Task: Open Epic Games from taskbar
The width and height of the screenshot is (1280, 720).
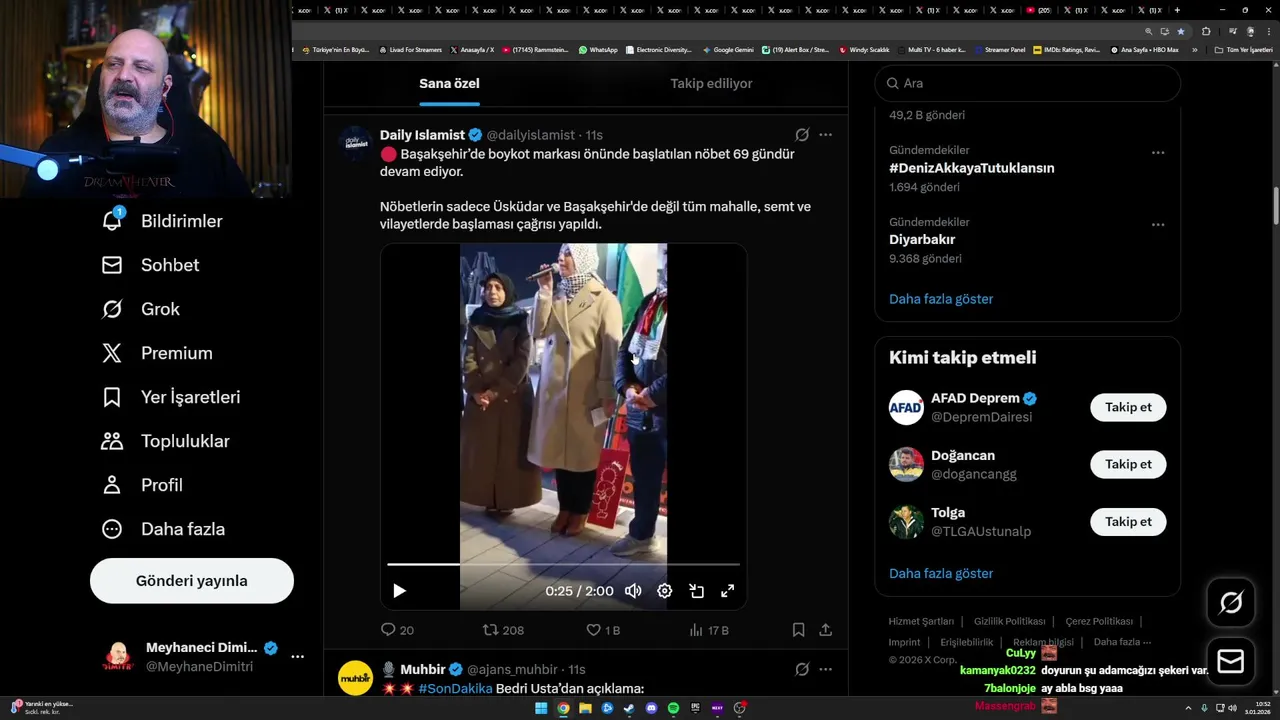Action: tap(695, 708)
